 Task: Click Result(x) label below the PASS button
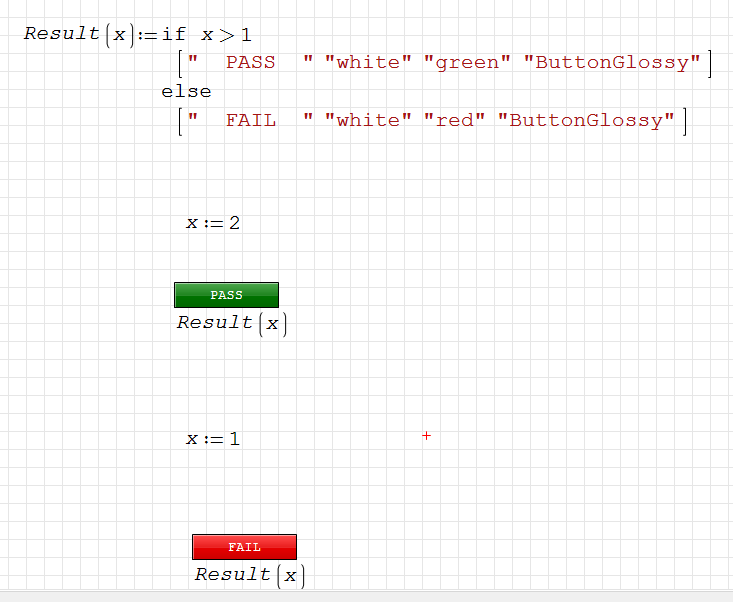(x=232, y=323)
